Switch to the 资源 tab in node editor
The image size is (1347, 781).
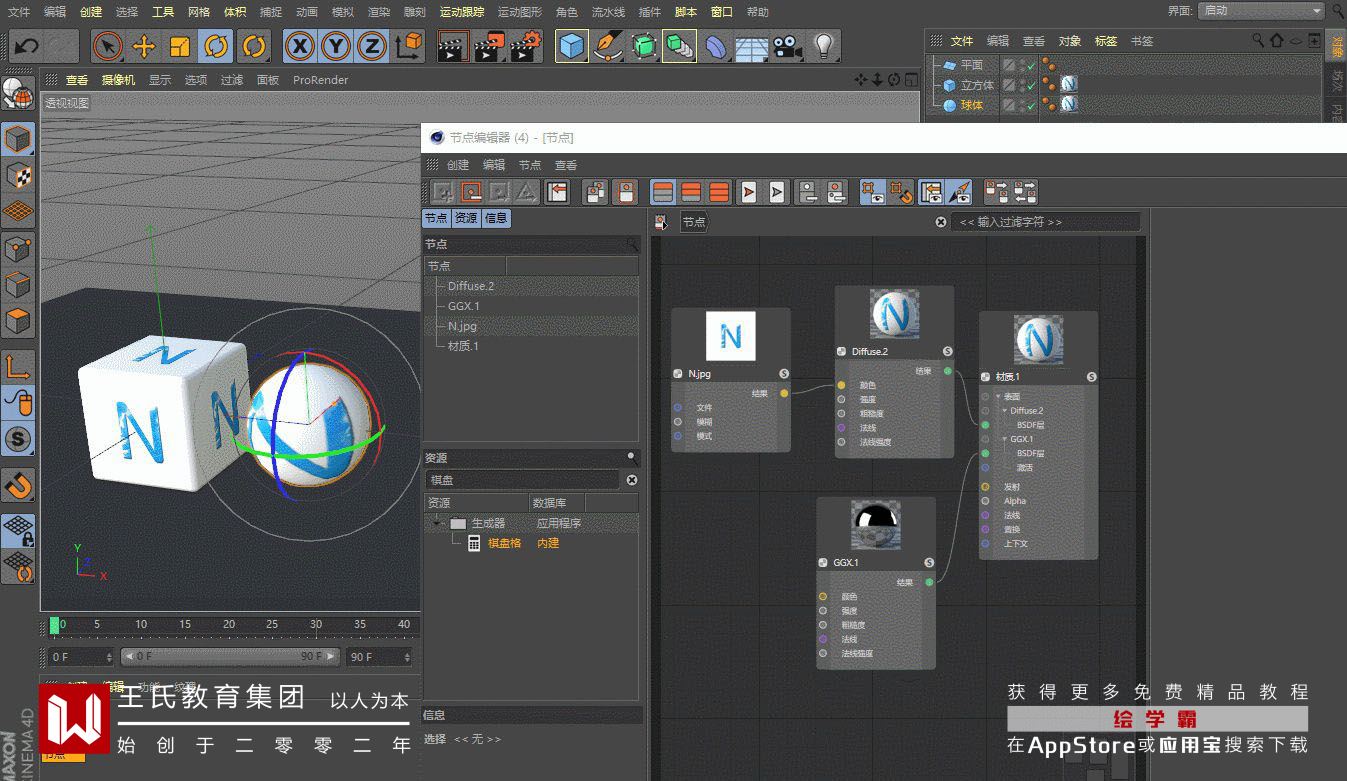(x=466, y=218)
